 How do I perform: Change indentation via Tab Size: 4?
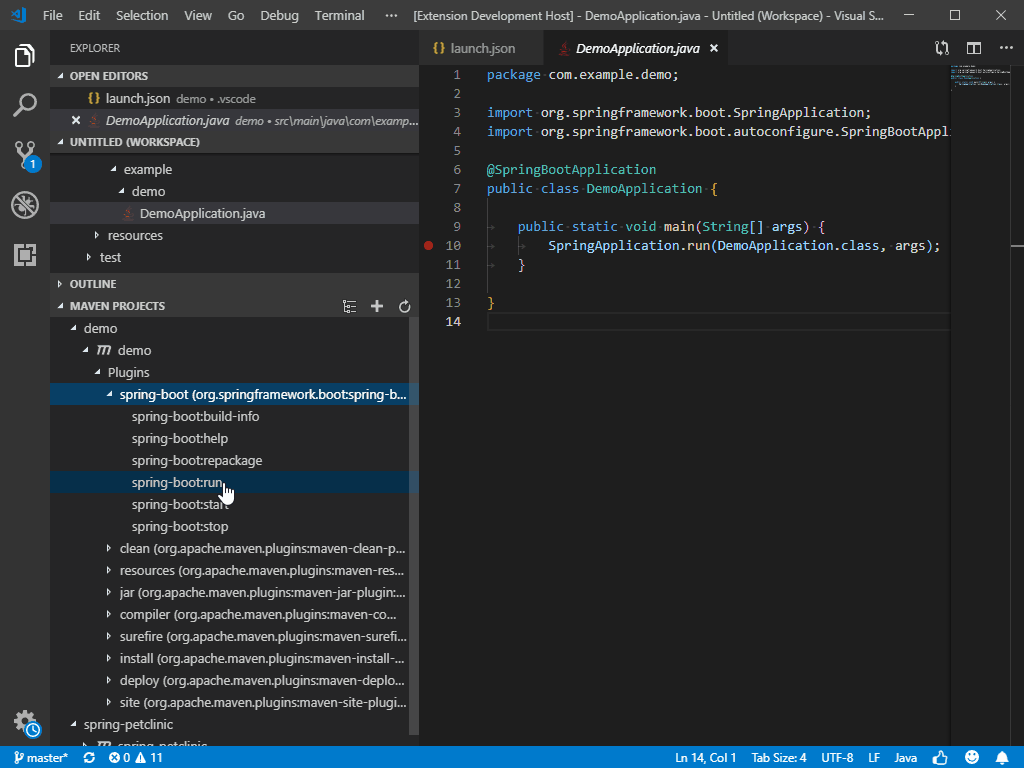[x=778, y=758]
